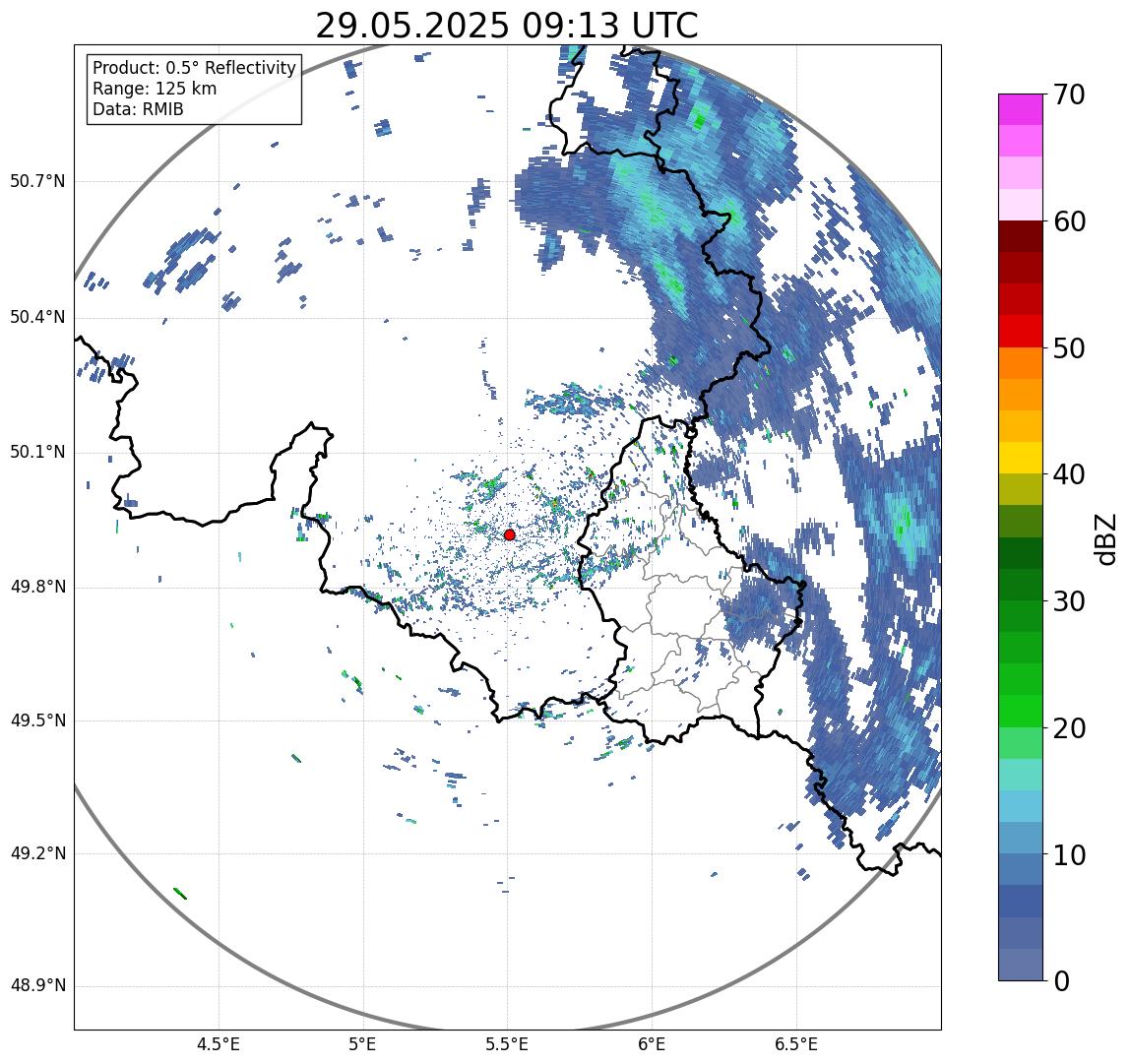Pick the orange colorbar segment below 50
This screenshot has width=1130, height=1064.
pos(1021,363)
